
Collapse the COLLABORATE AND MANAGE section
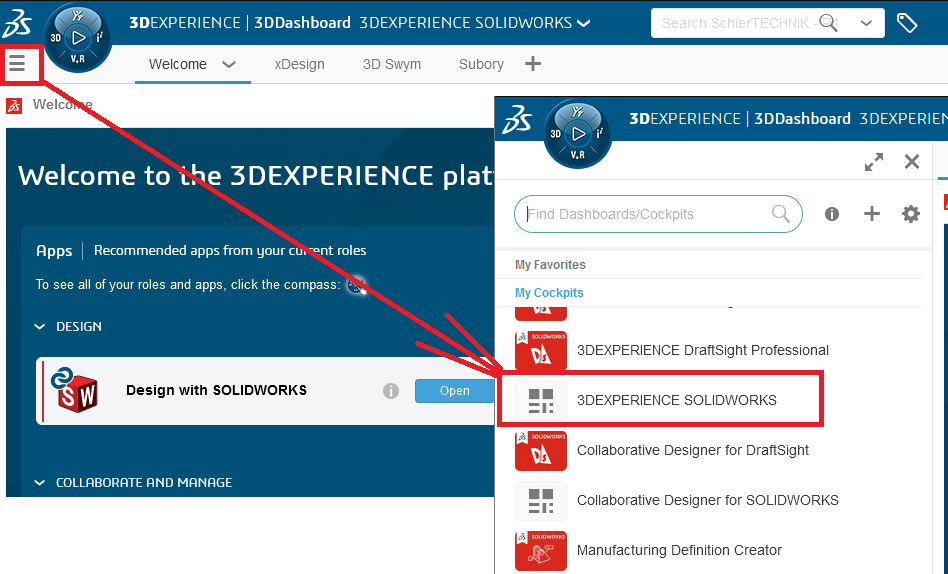tap(40, 483)
